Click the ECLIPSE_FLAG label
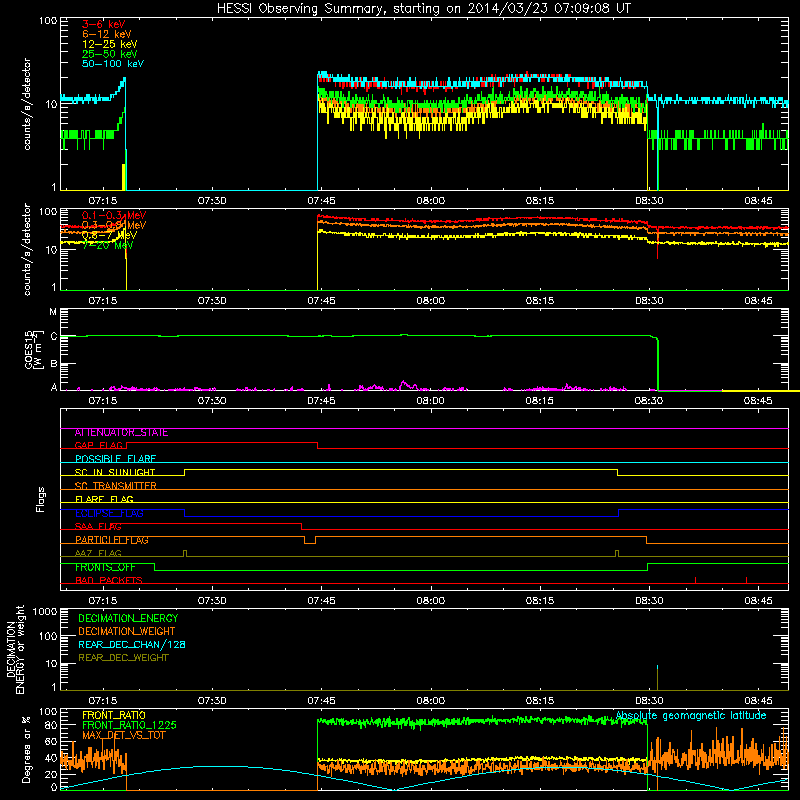800x800 pixels. pos(109,513)
